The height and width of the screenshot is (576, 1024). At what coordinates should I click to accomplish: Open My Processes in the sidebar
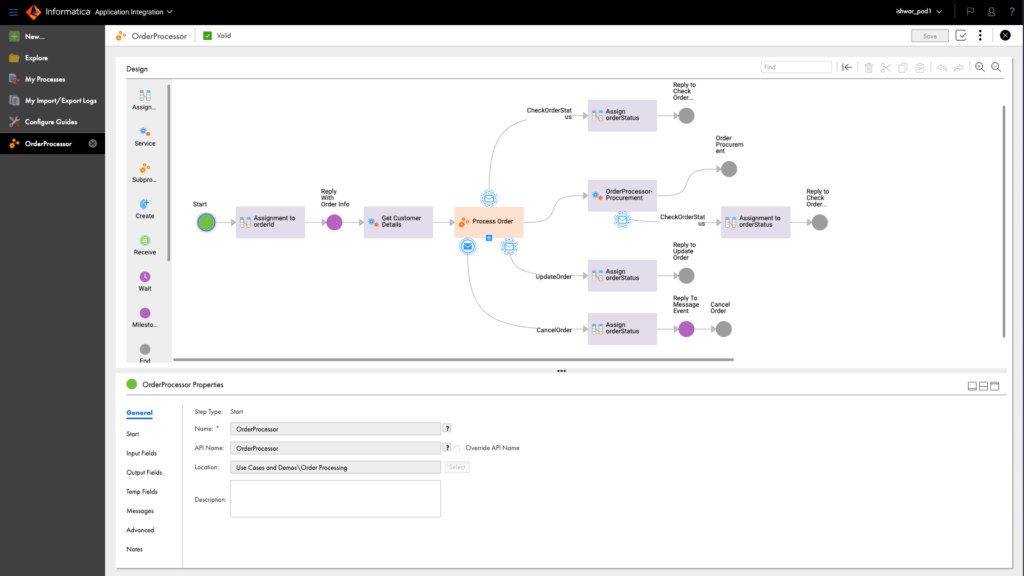(x=45, y=79)
